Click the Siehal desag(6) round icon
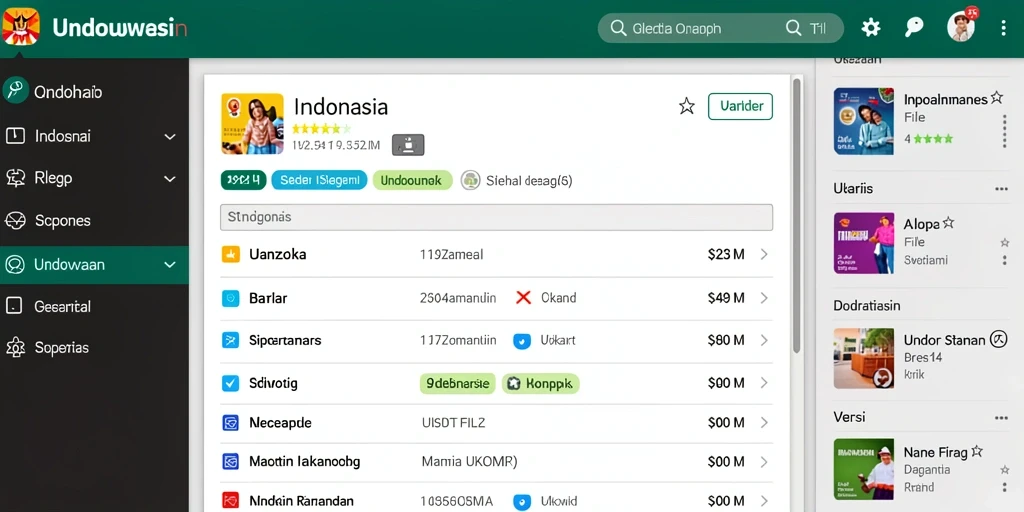Viewport: 1024px width, 512px height. [x=470, y=180]
